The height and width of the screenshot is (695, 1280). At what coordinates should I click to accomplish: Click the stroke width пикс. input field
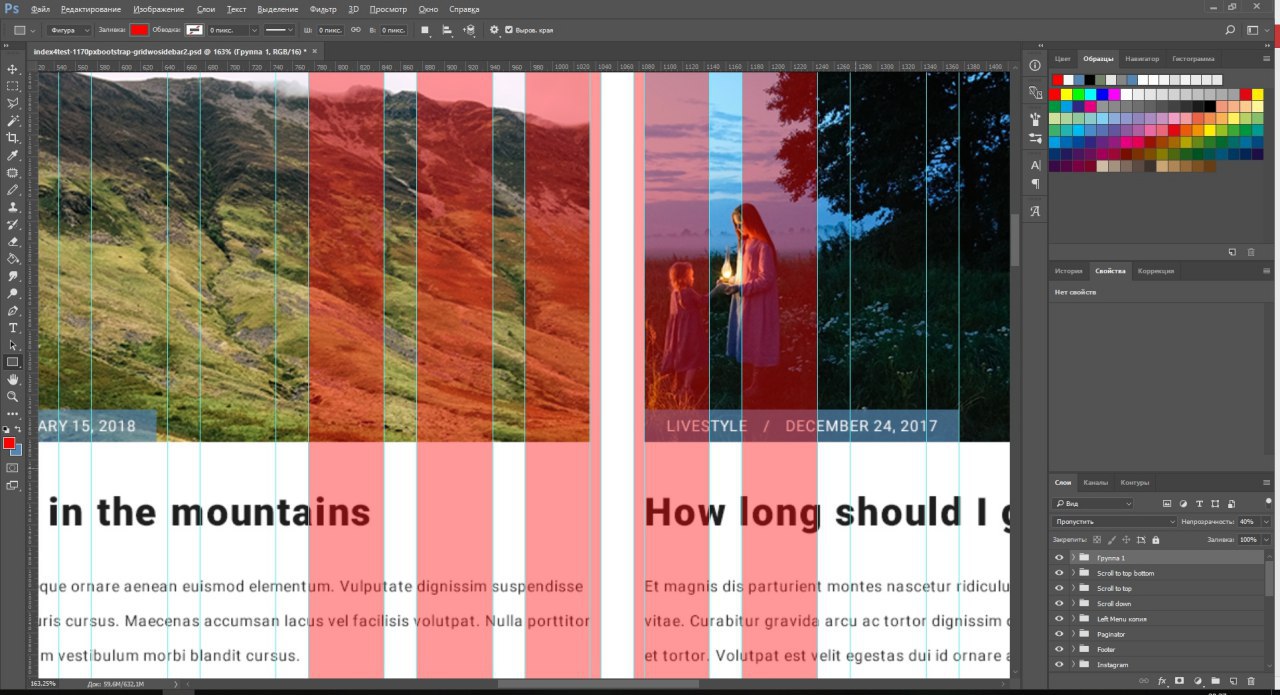(230, 30)
